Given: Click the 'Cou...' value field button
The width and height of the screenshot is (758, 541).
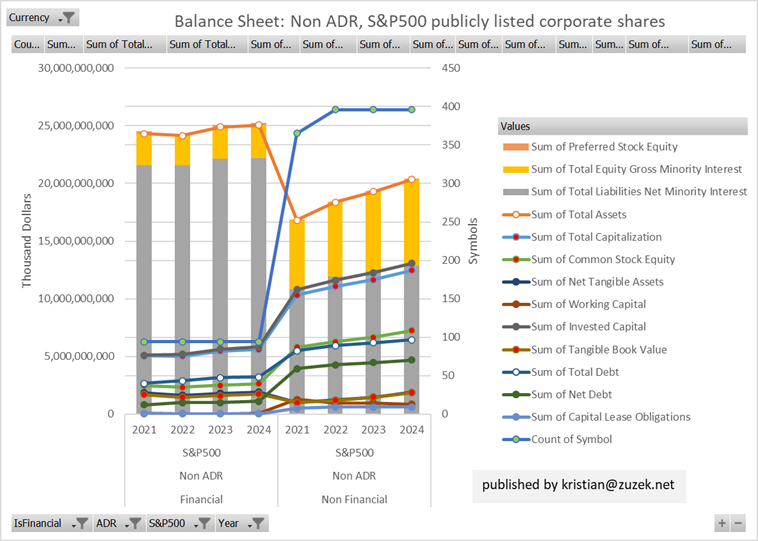Looking at the screenshot, I should [x=26, y=44].
